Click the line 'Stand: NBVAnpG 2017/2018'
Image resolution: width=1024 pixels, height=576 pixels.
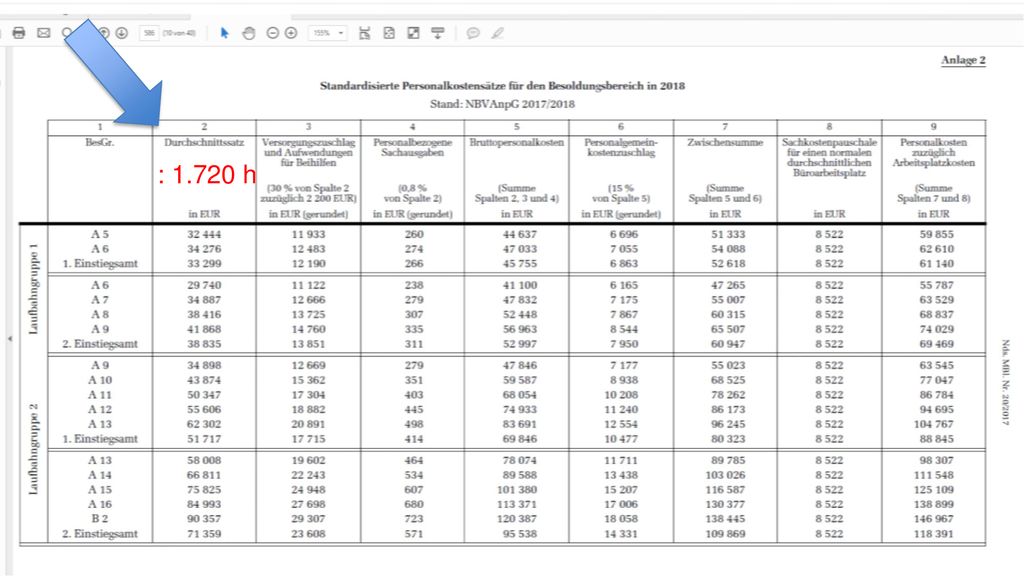(502, 104)
